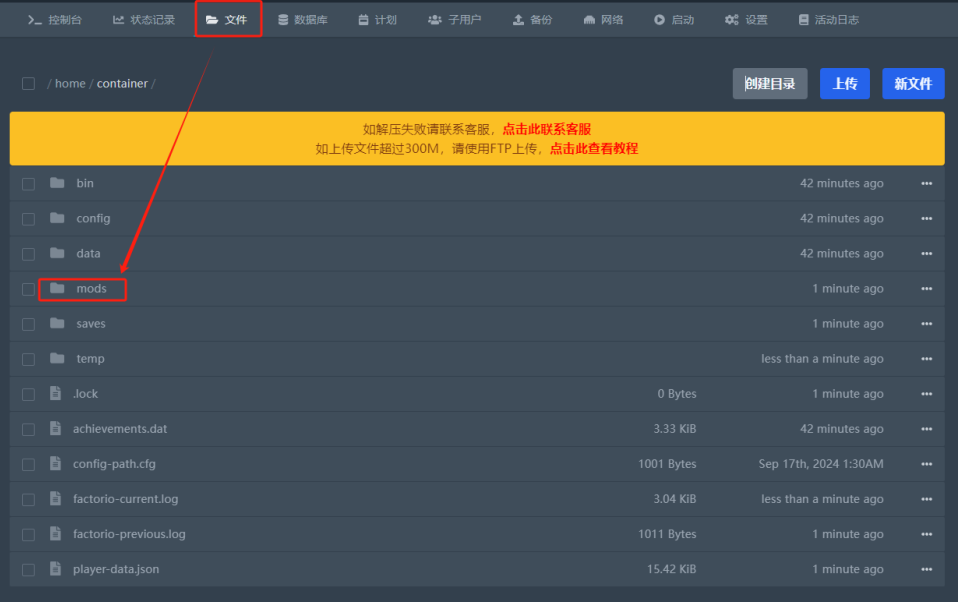Expand options menu for data folder
Viewport: 958px width, 602px height.
[x=926, y=254]
